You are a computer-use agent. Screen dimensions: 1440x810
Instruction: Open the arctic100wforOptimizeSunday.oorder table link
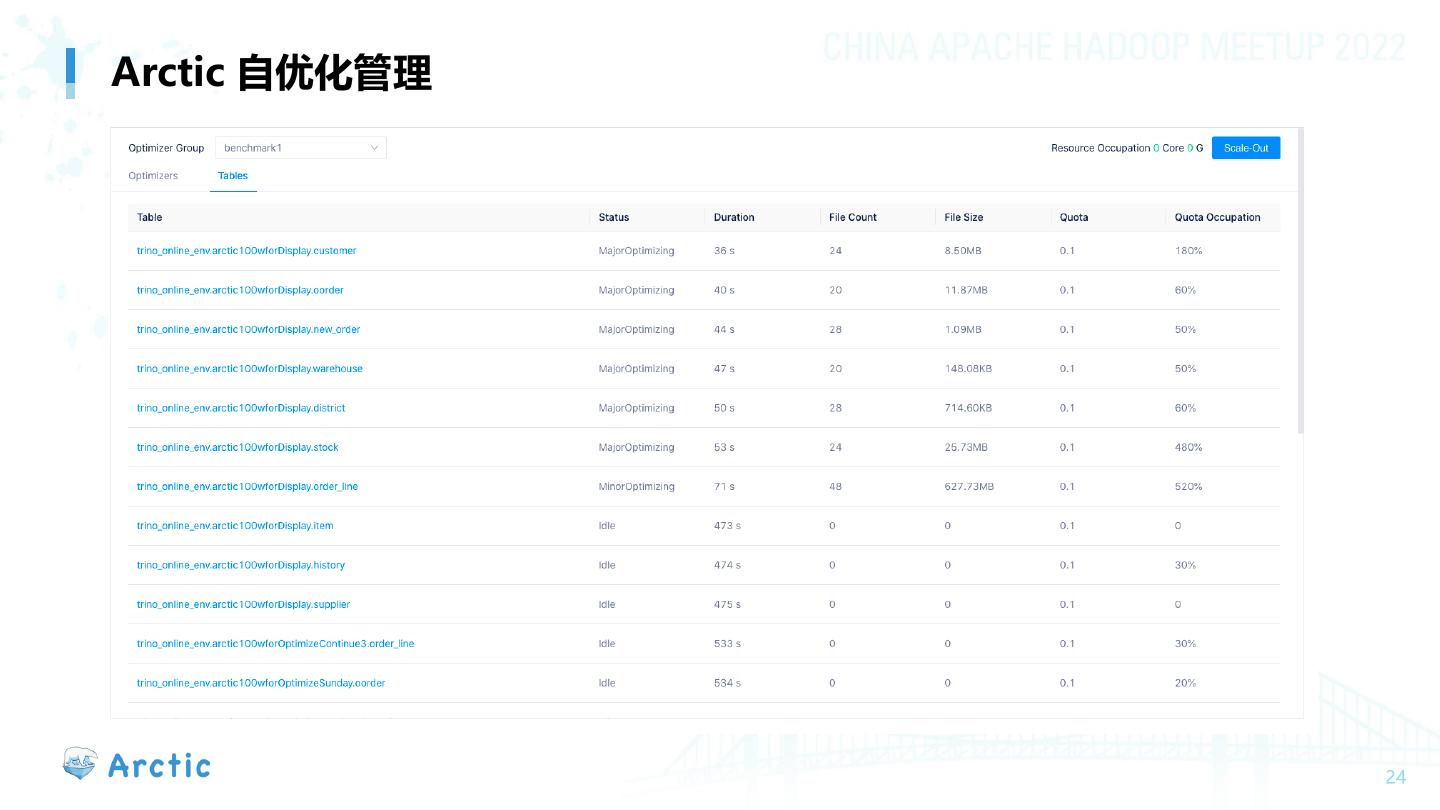(x=261, y=683)
